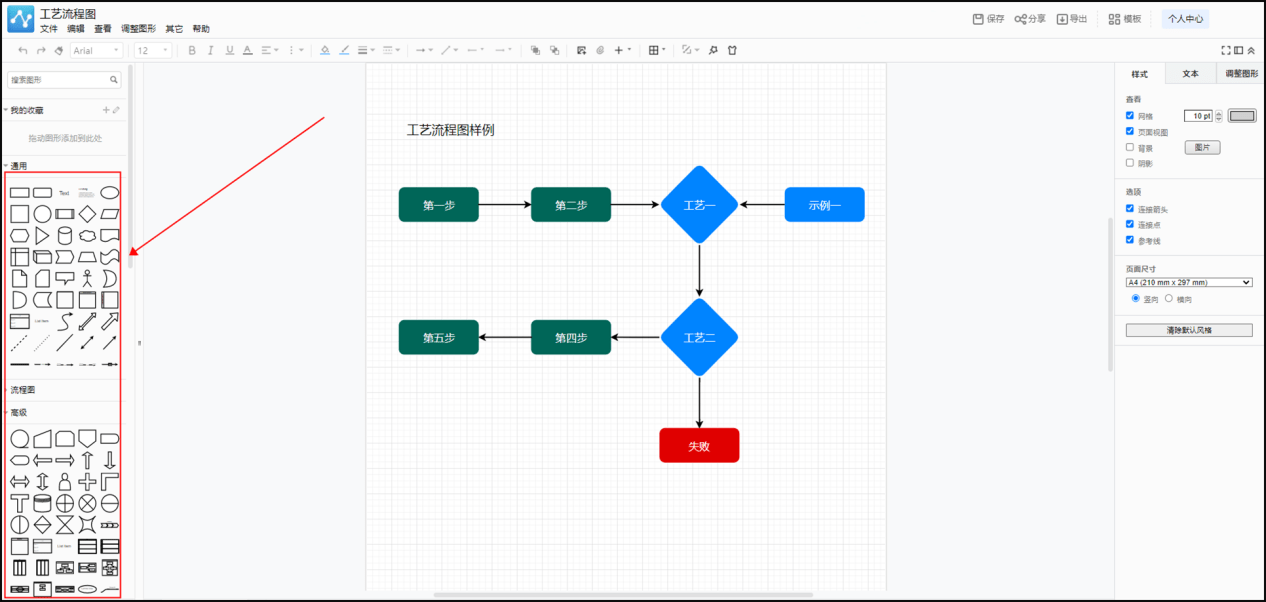Toggle underline text formatting
The image size is (1266, 602).
pos(229,50)
